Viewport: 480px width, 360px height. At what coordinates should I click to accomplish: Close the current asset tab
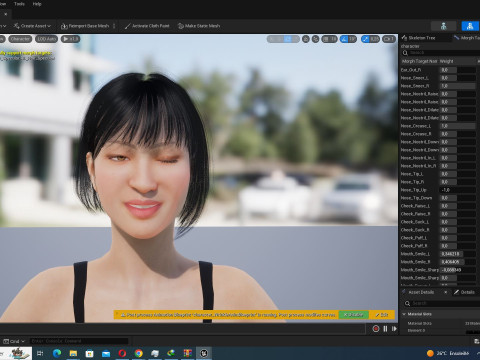click(x=6, y=14)
